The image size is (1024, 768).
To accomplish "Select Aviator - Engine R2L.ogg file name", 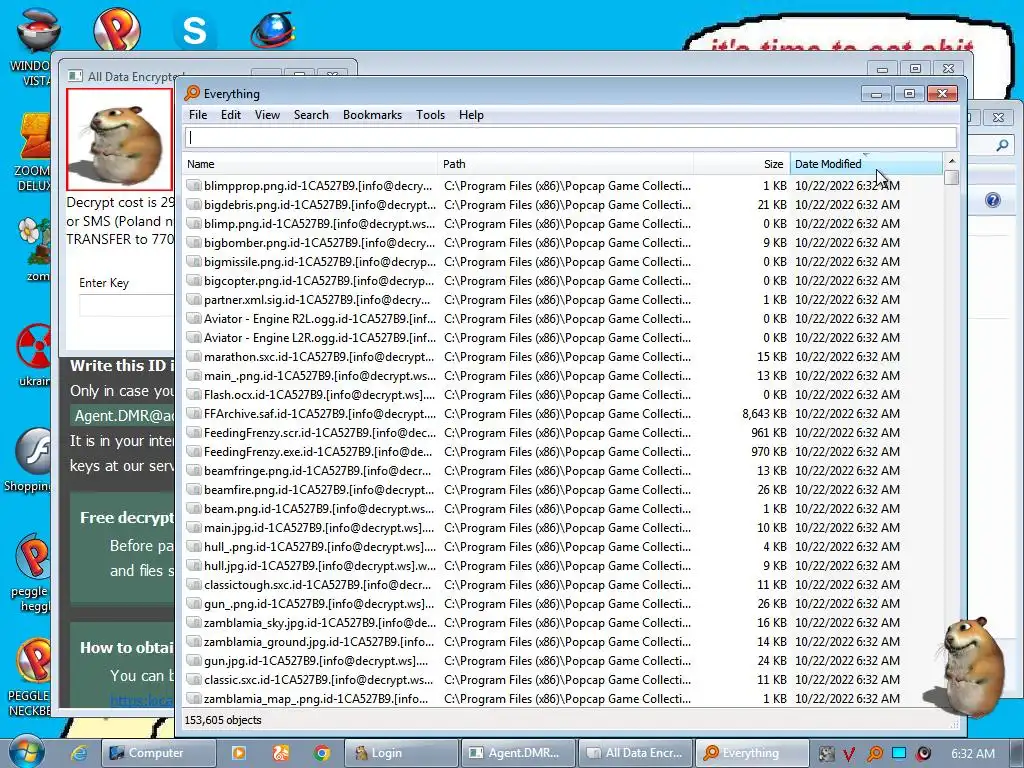I will tap(319, 318).
